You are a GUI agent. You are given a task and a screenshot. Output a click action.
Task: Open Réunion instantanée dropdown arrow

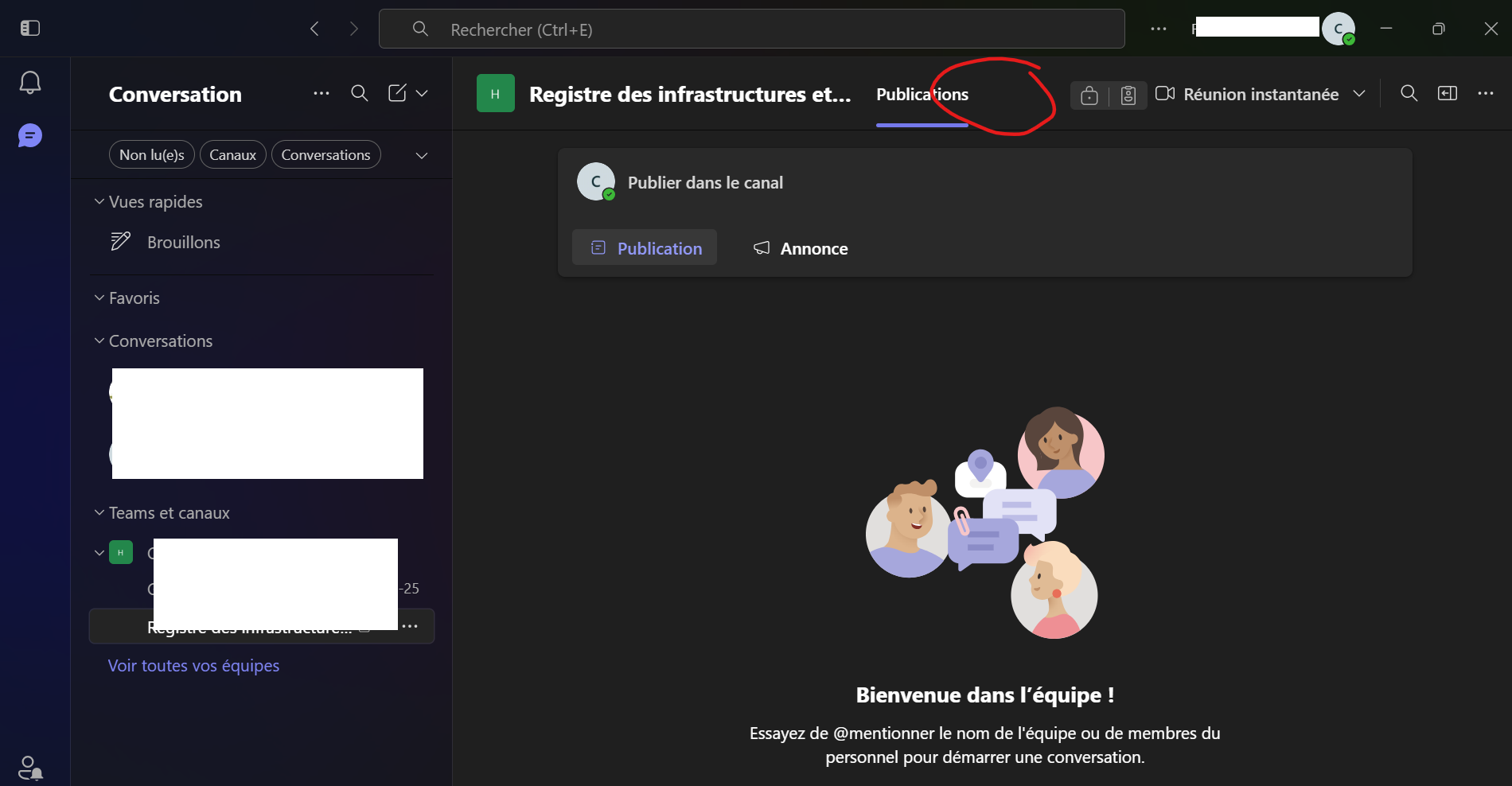coord(1359,94)
